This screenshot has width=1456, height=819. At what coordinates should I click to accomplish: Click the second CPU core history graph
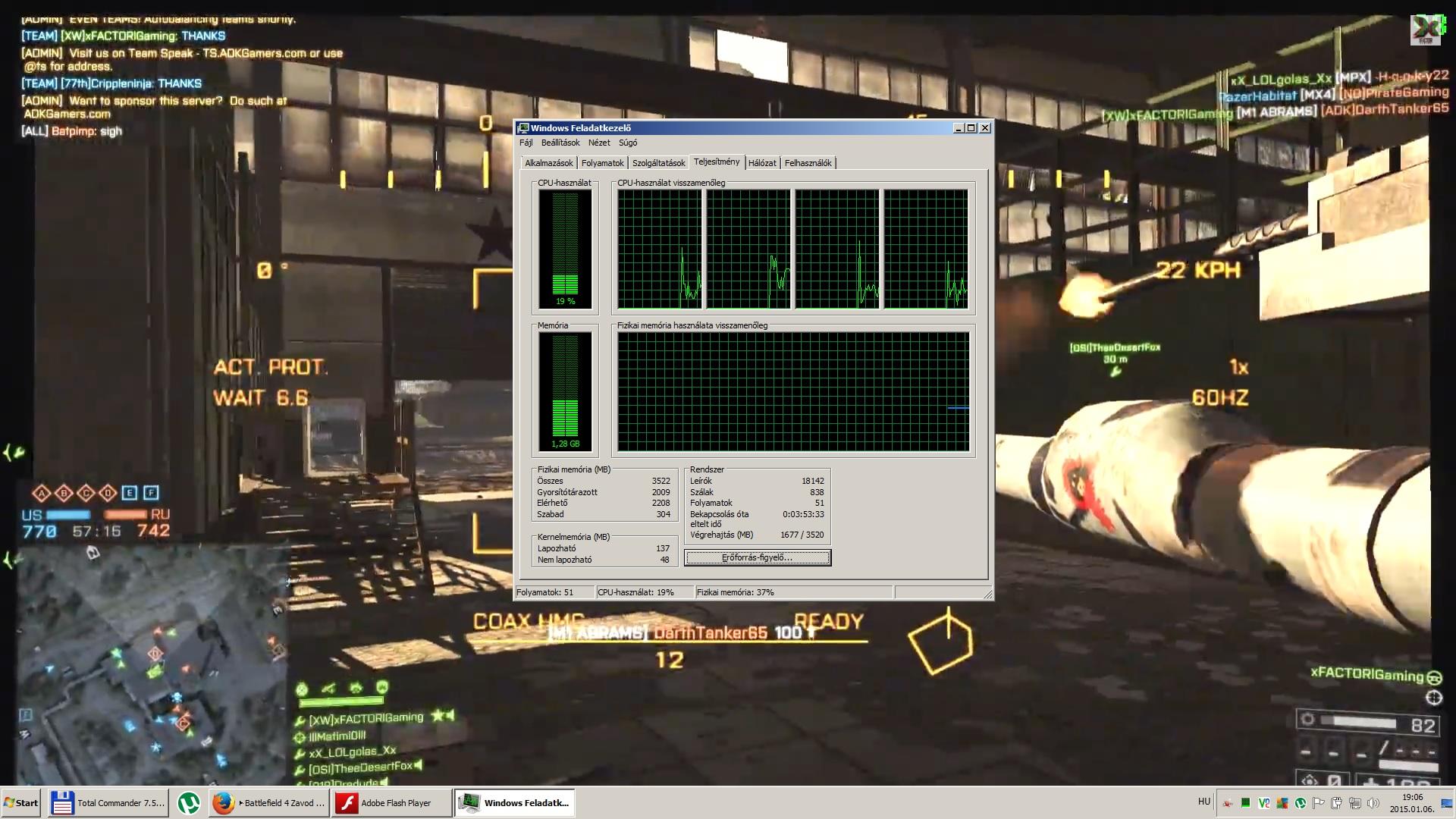point(748,249)
